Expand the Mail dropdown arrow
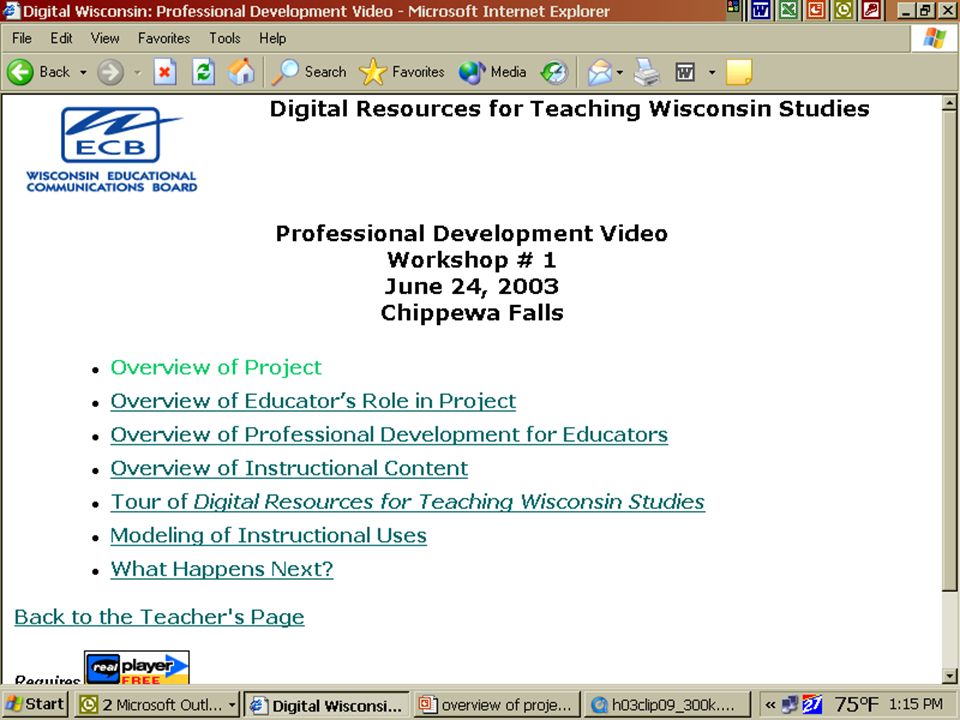The image size is (960, 720). [x=620, y=72]
